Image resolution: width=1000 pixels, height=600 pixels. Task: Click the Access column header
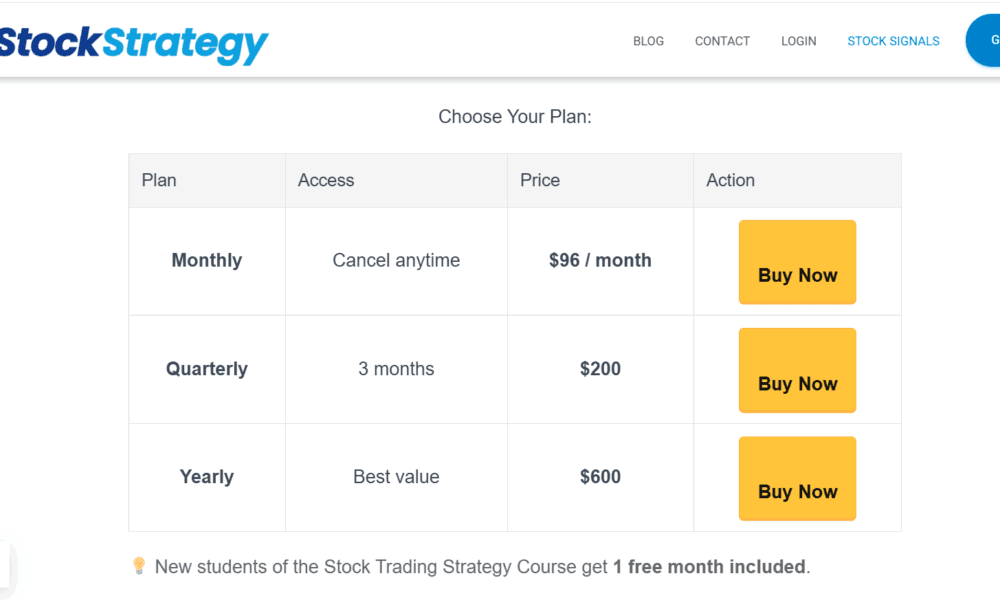(x=326, y=180)
